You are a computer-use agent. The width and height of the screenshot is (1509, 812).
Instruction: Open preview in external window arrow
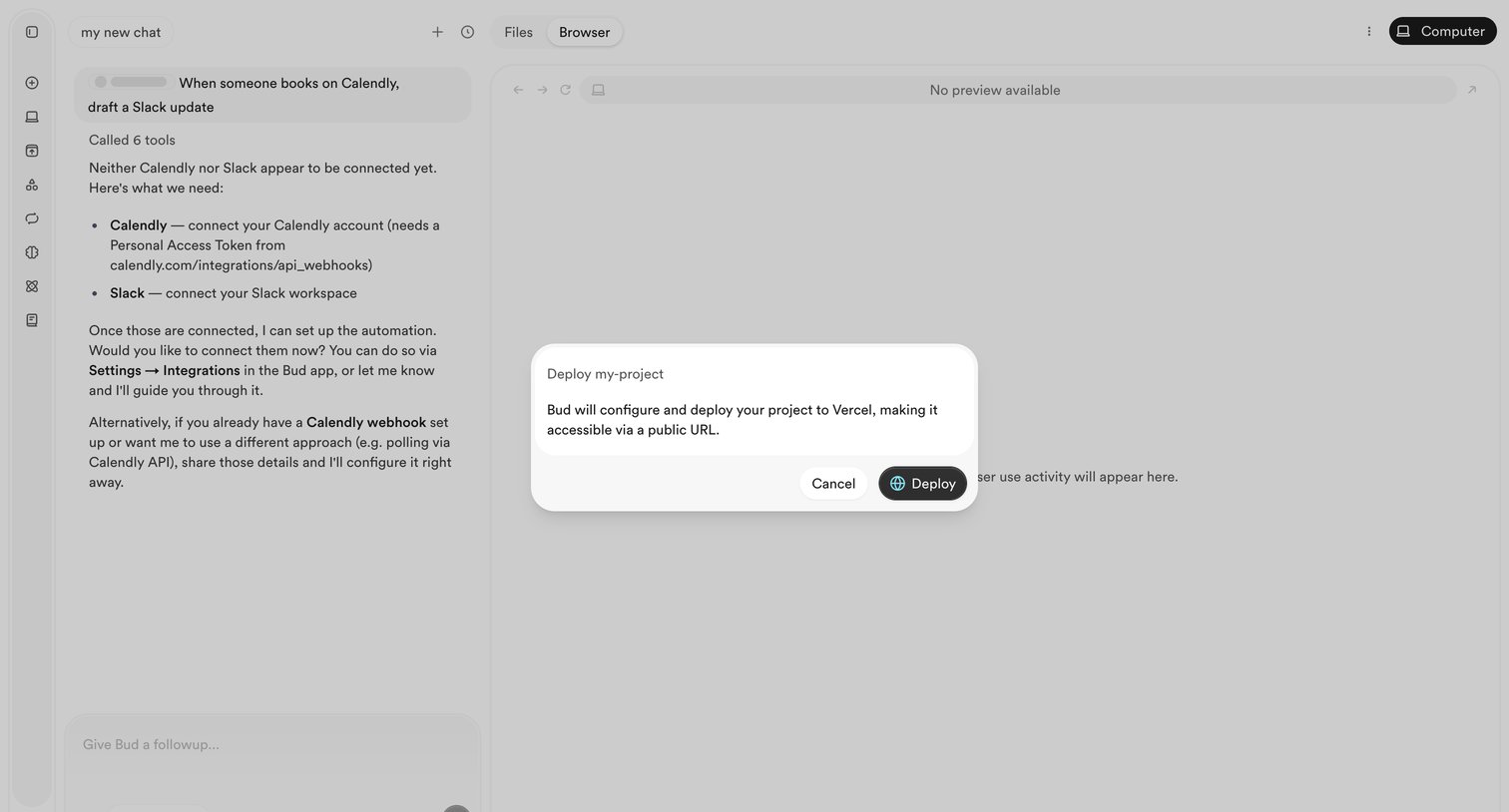[x=1471, y=90]
